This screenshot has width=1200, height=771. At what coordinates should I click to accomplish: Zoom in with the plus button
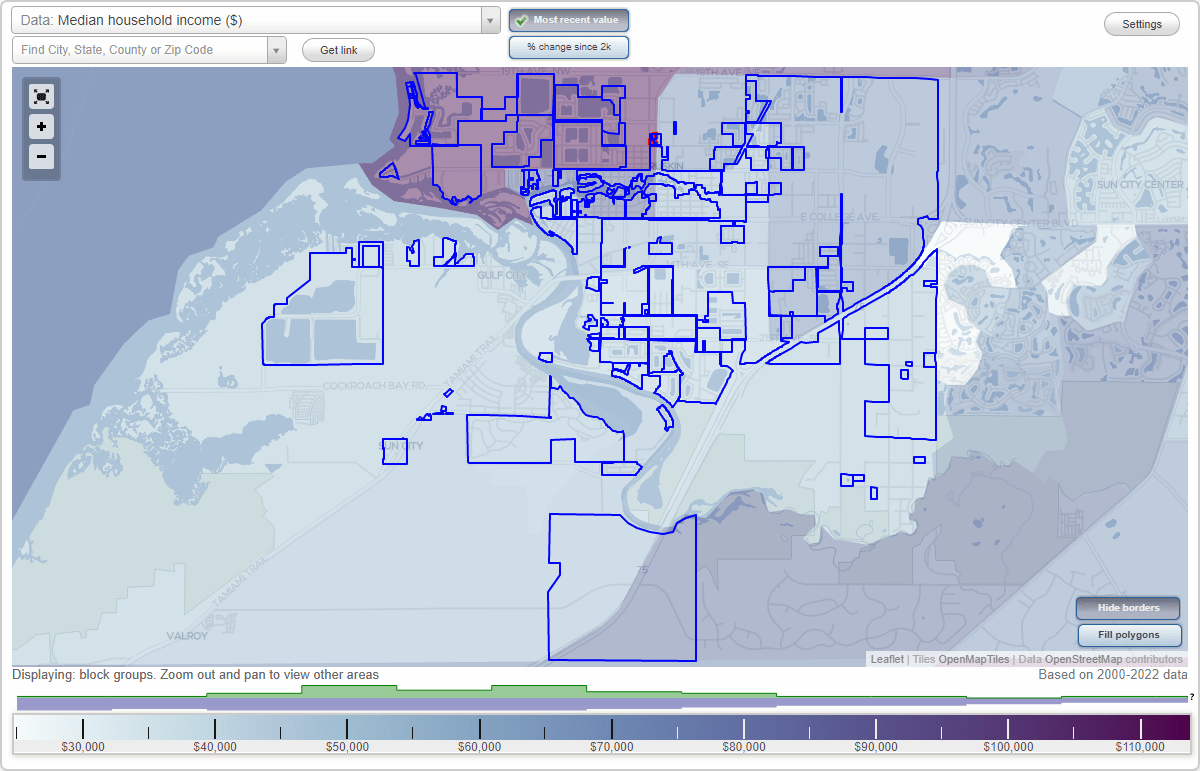click(41, 126)
